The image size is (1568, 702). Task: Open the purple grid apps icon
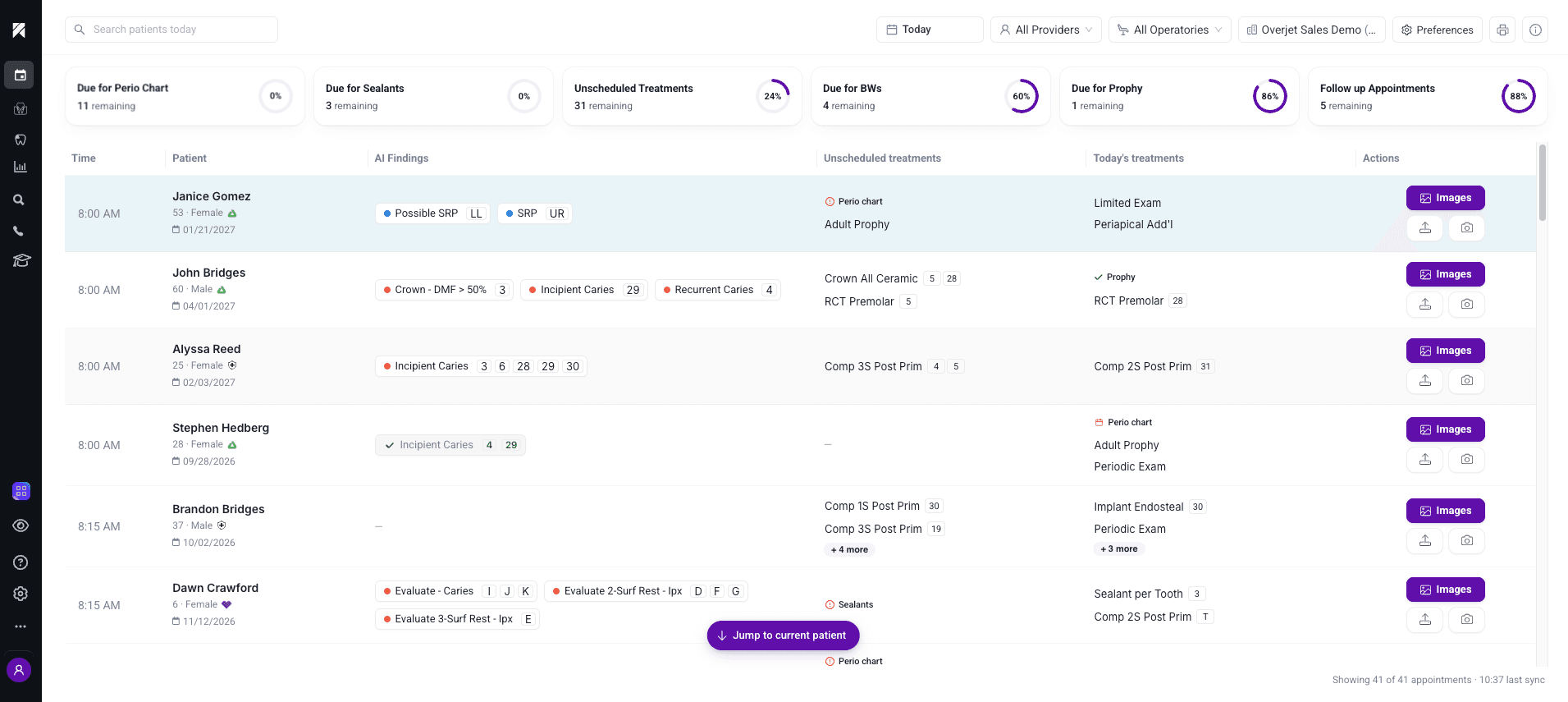pyautogui.click(x=21, y=491)
